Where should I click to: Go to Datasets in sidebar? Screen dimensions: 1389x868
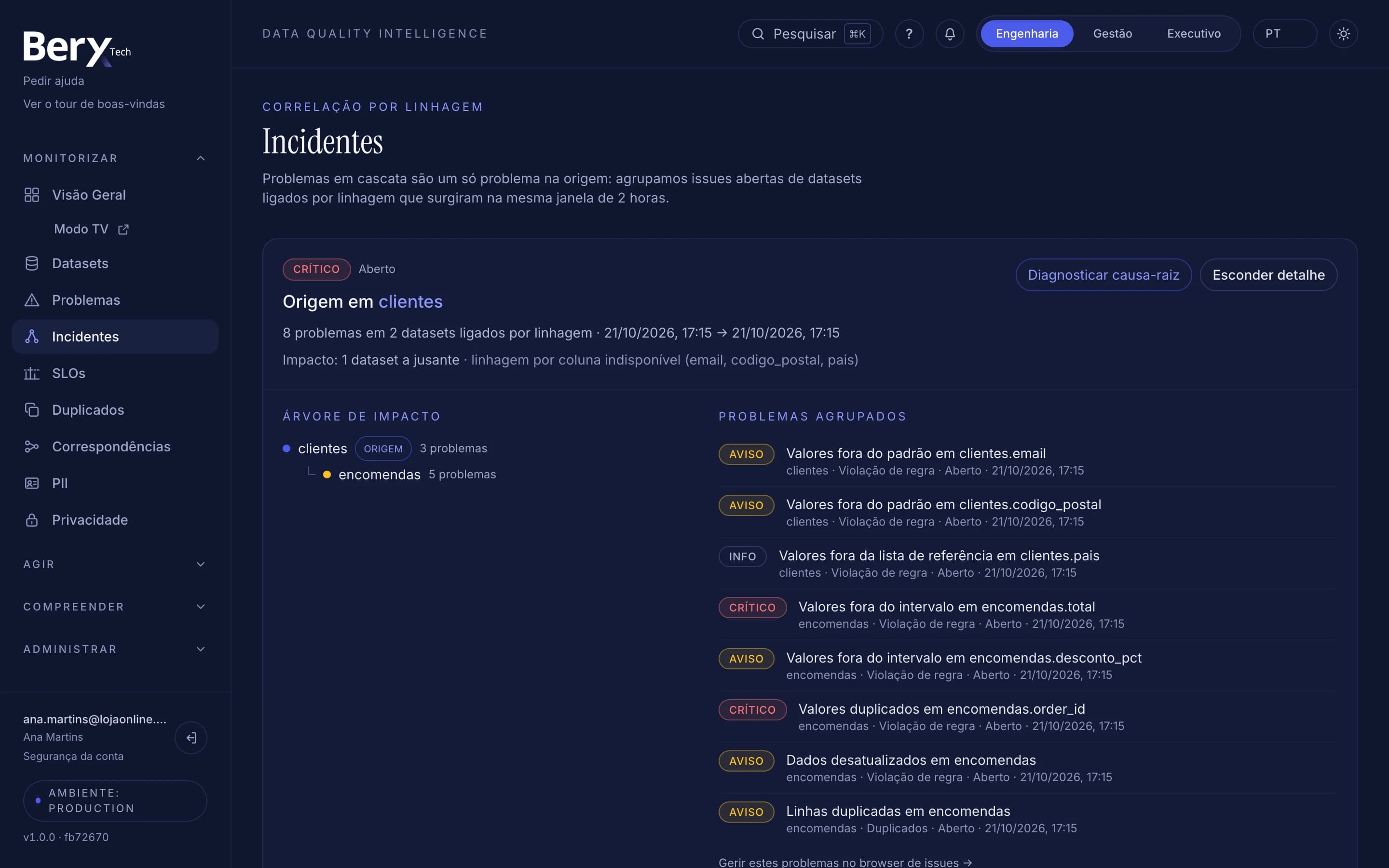115,263
